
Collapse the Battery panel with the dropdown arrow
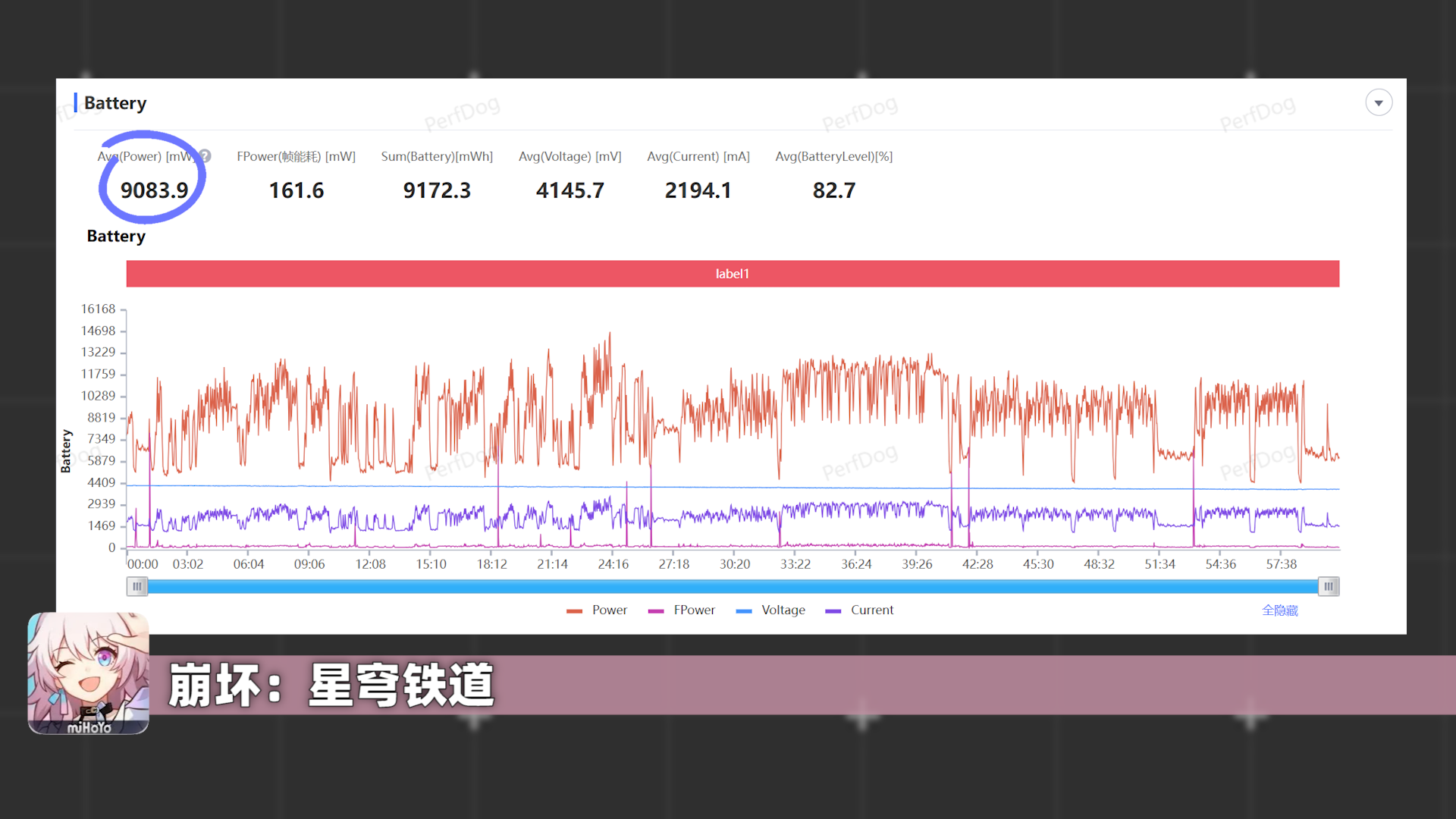pyautogui.click(x=1379, y=102)
